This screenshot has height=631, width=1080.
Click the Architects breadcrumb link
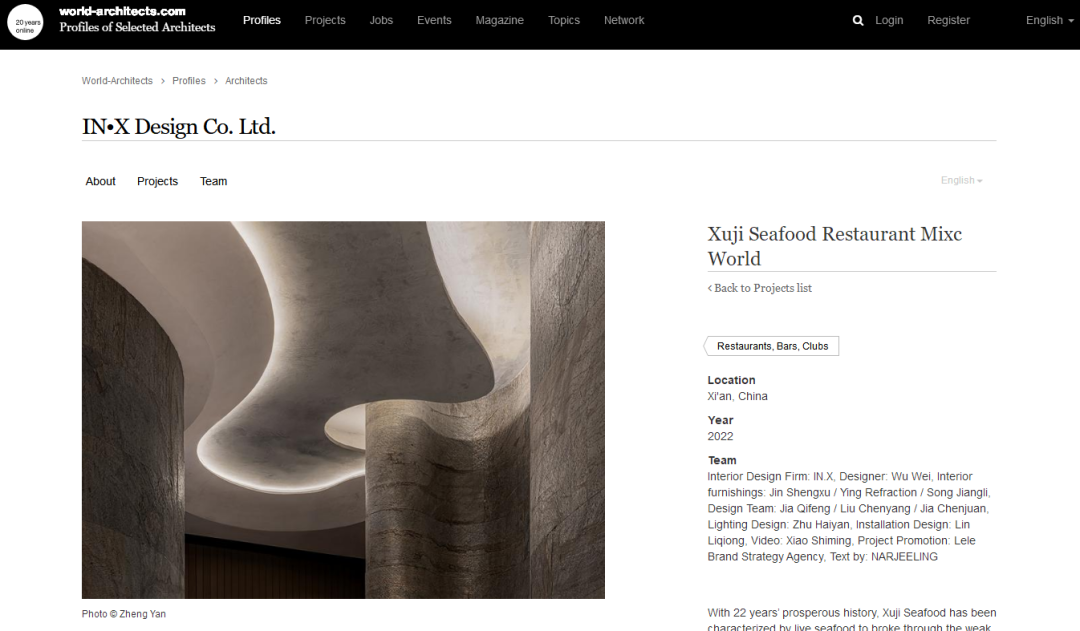(246, 81)
